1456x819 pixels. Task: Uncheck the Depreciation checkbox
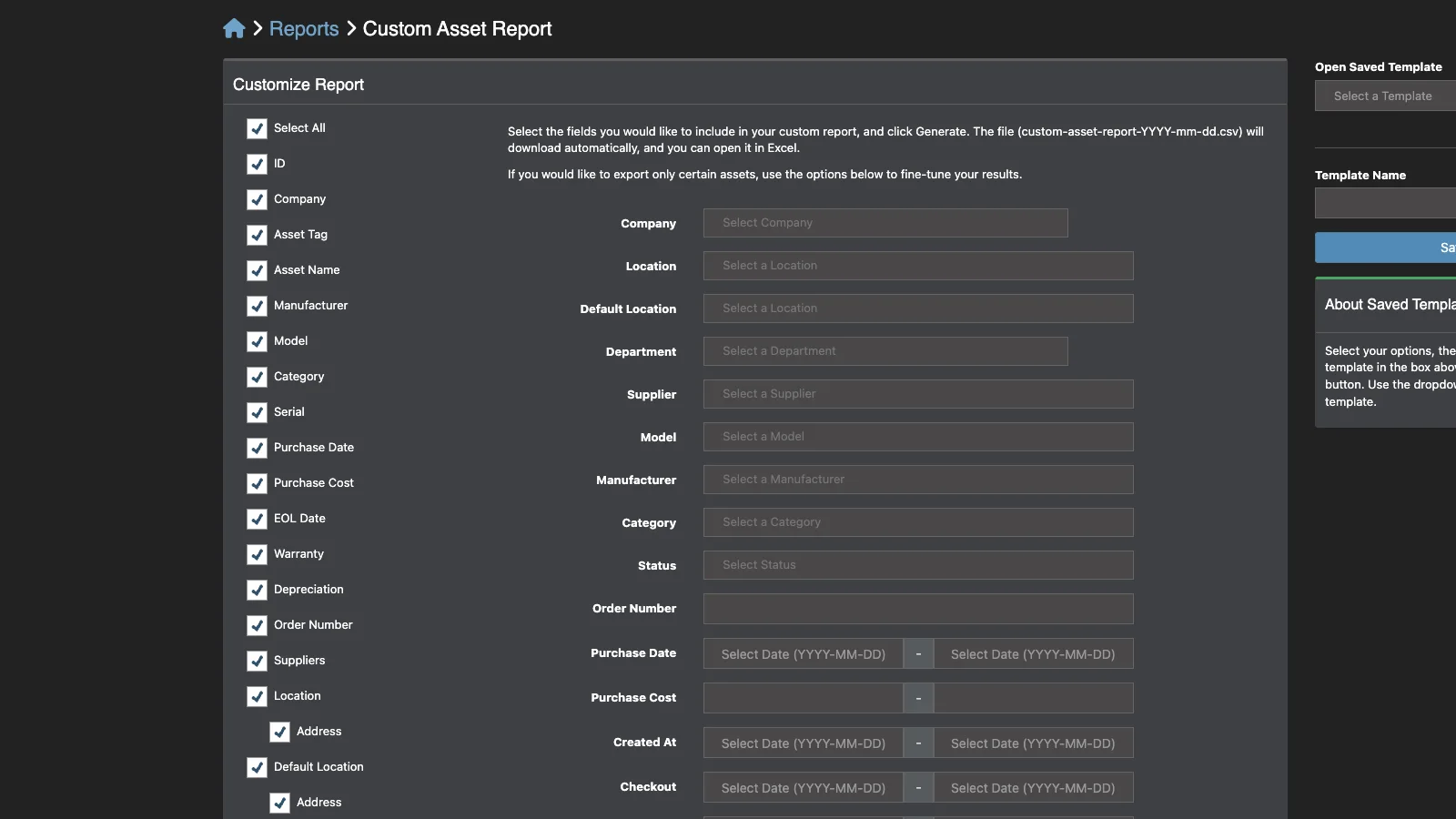(x=257, y=590)
